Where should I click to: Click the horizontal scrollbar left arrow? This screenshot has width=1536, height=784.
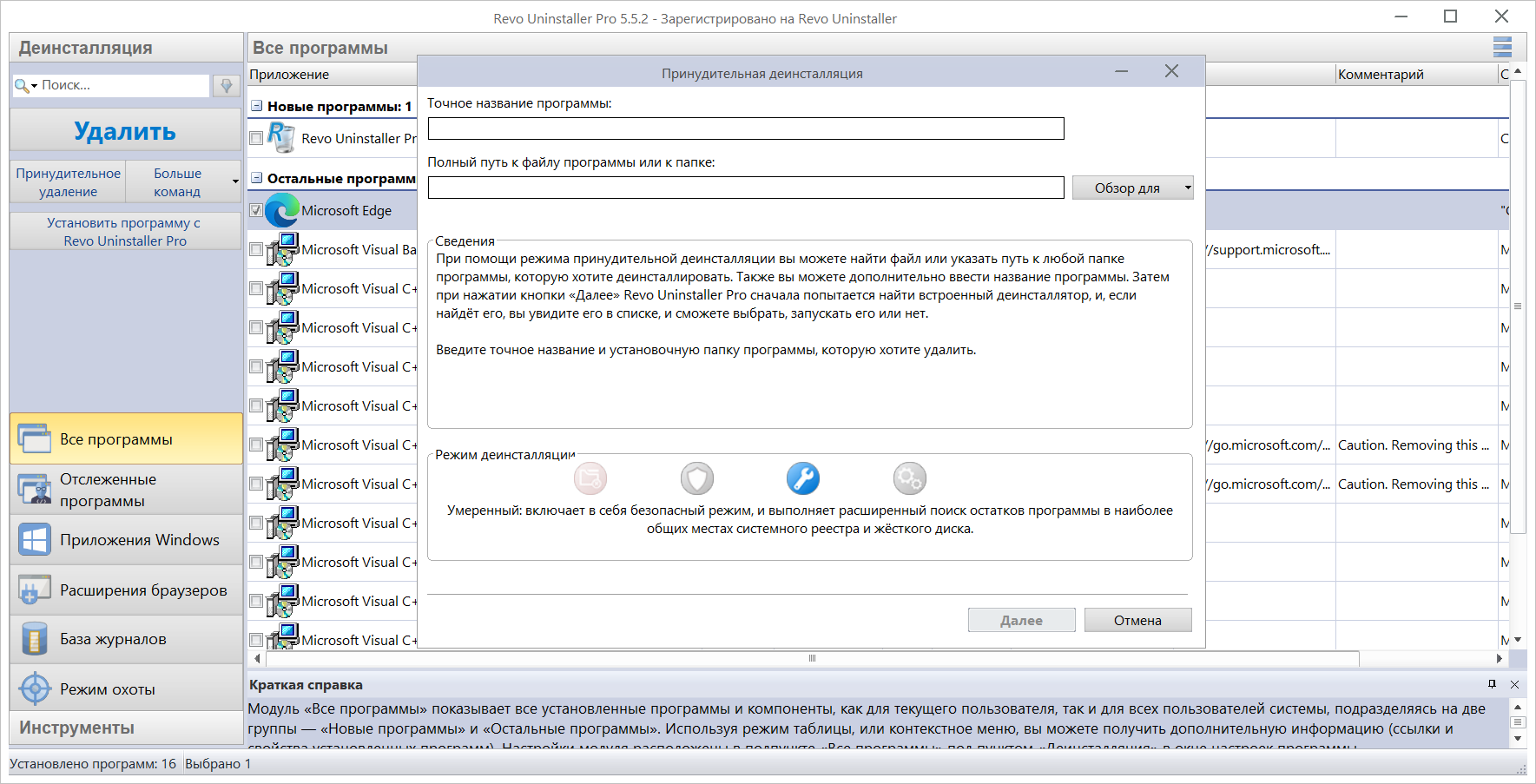coord(257,658)
